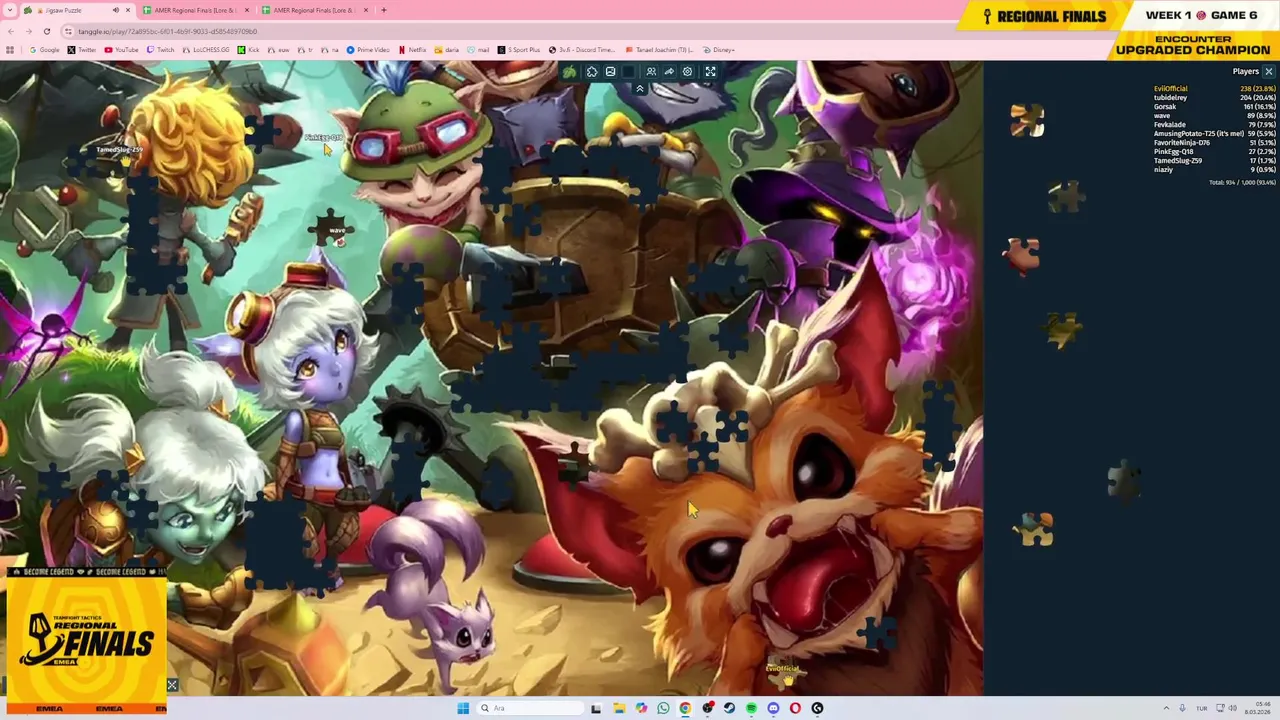
Task: Switch to the second AMER Regional Finals tab
Action: [314, 10]
